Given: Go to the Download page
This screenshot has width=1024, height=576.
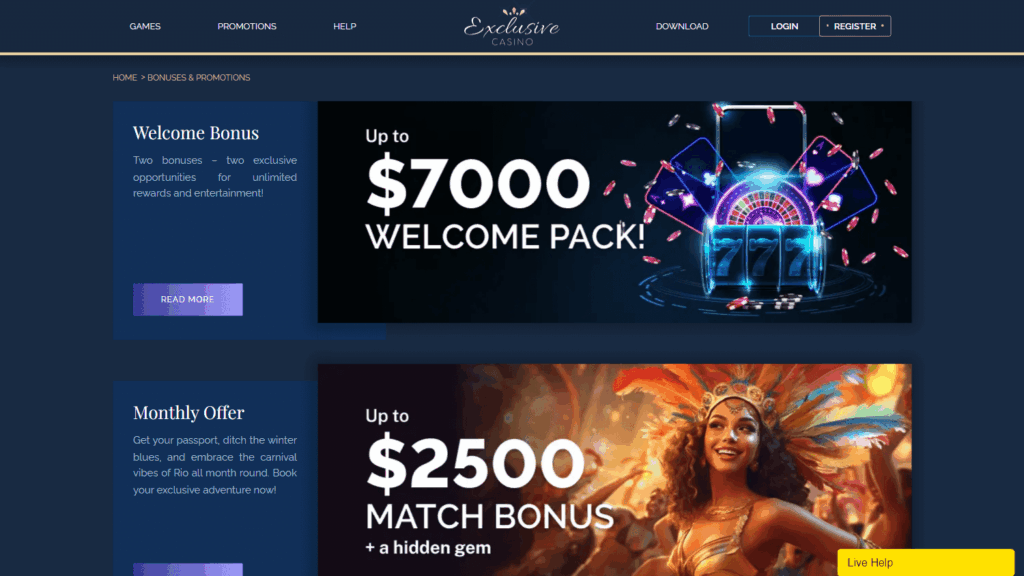Looking at the screenshot, I should click(682, 27).
